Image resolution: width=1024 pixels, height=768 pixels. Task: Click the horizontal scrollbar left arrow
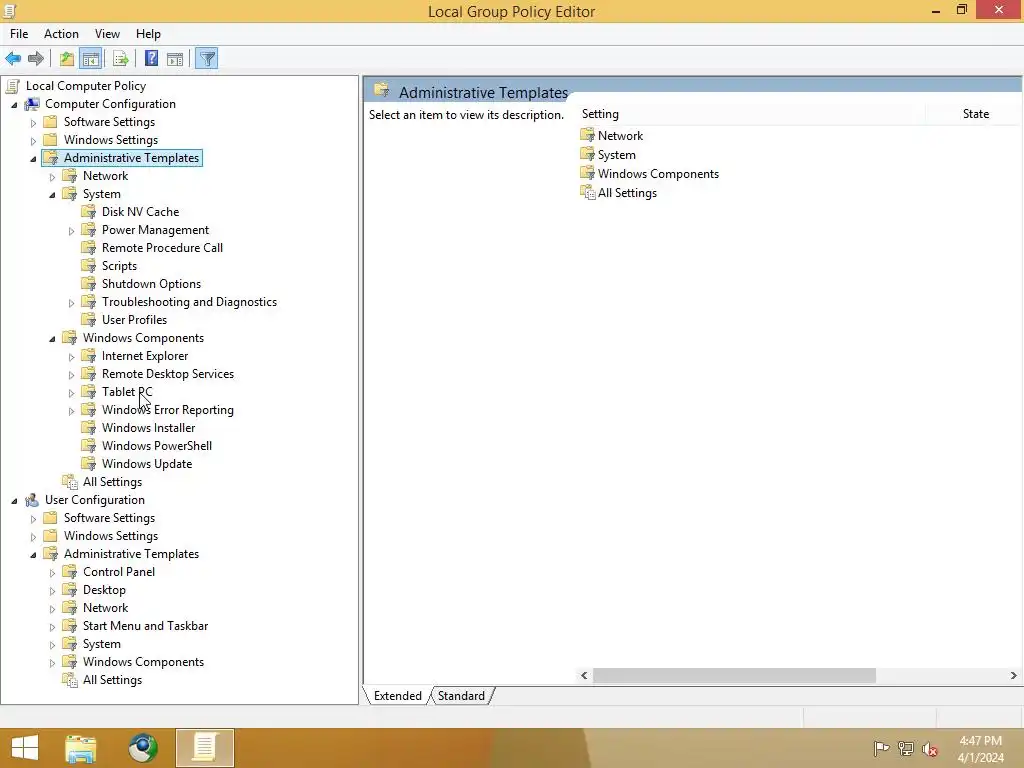[x=584, y=675]
